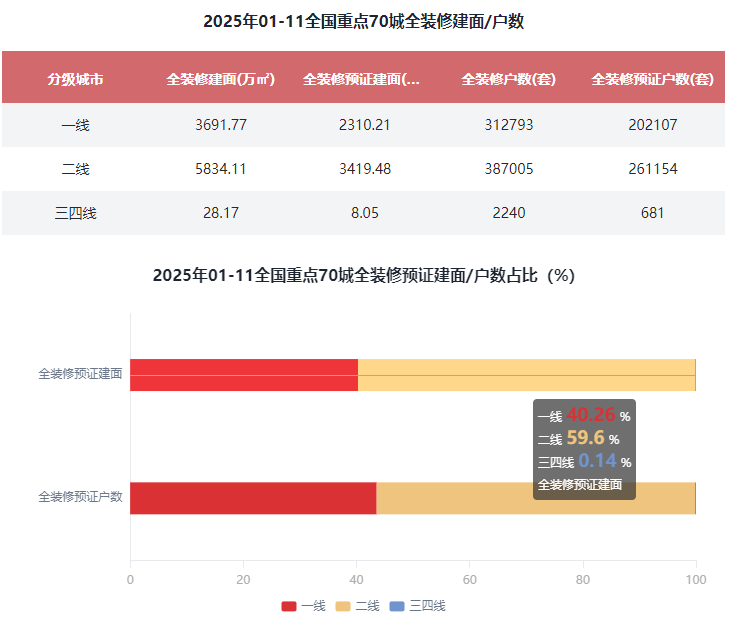This screenshot has width=729, height=630.
Task: Click the 全装修户数(套) column header
Action: (x=508, y=79)
